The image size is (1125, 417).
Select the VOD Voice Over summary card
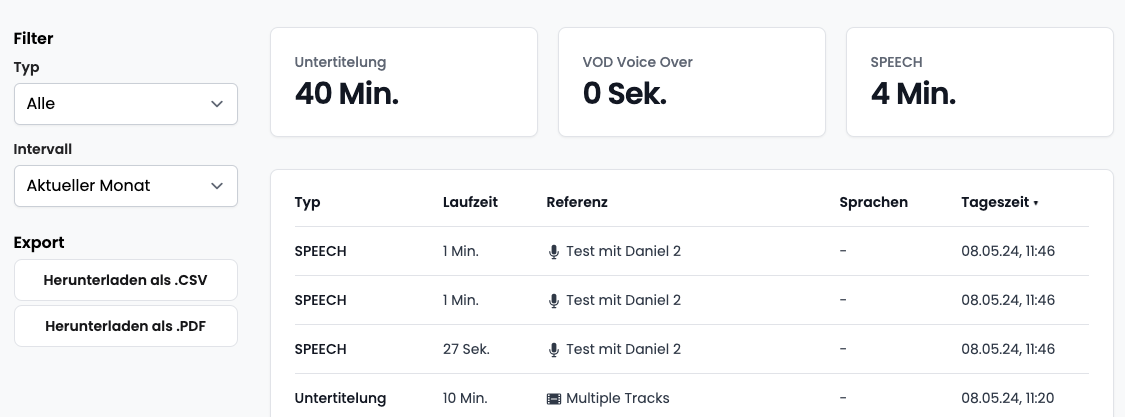point(692,82)
